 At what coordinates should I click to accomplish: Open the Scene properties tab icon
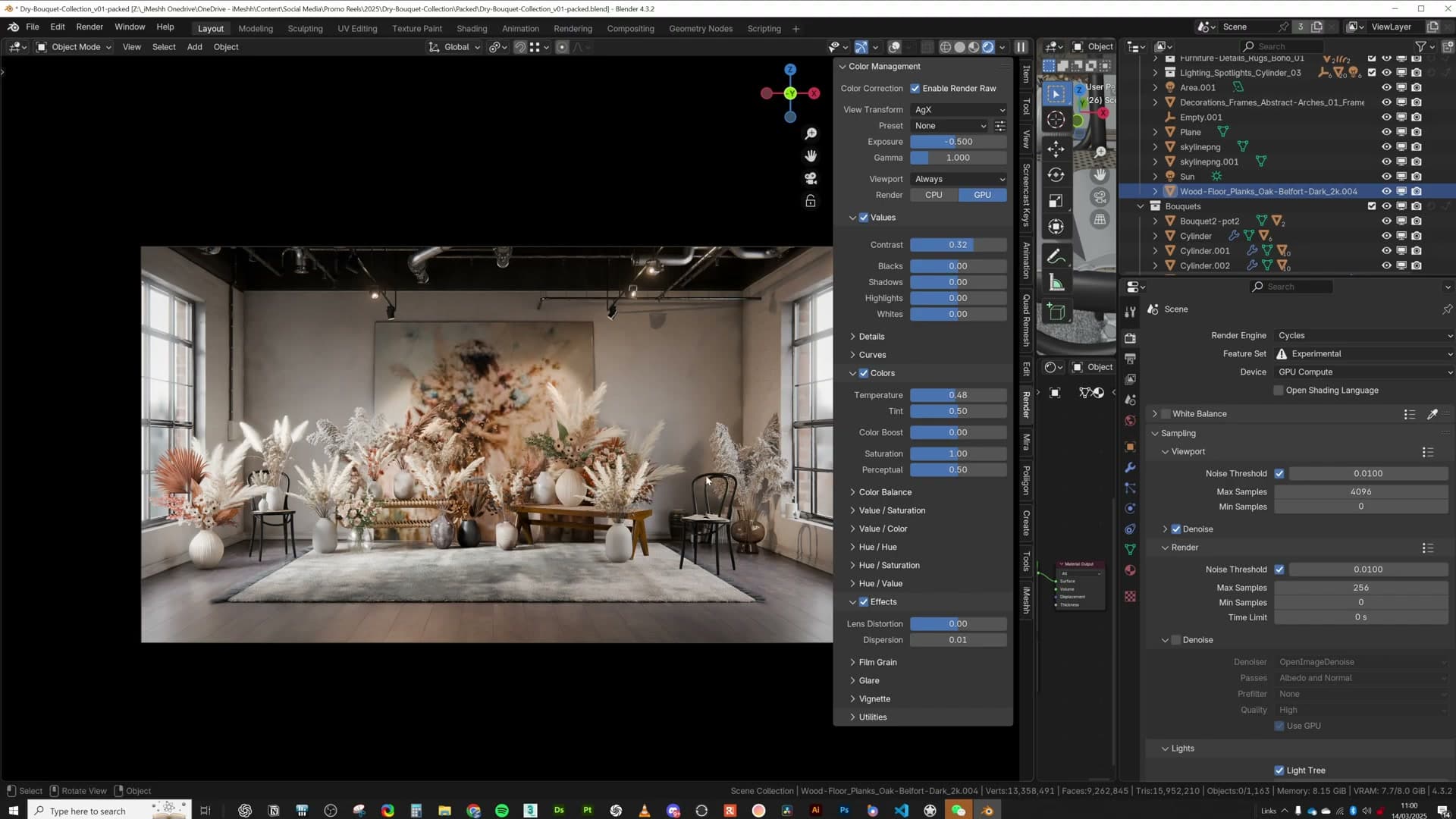point(1130,400)
